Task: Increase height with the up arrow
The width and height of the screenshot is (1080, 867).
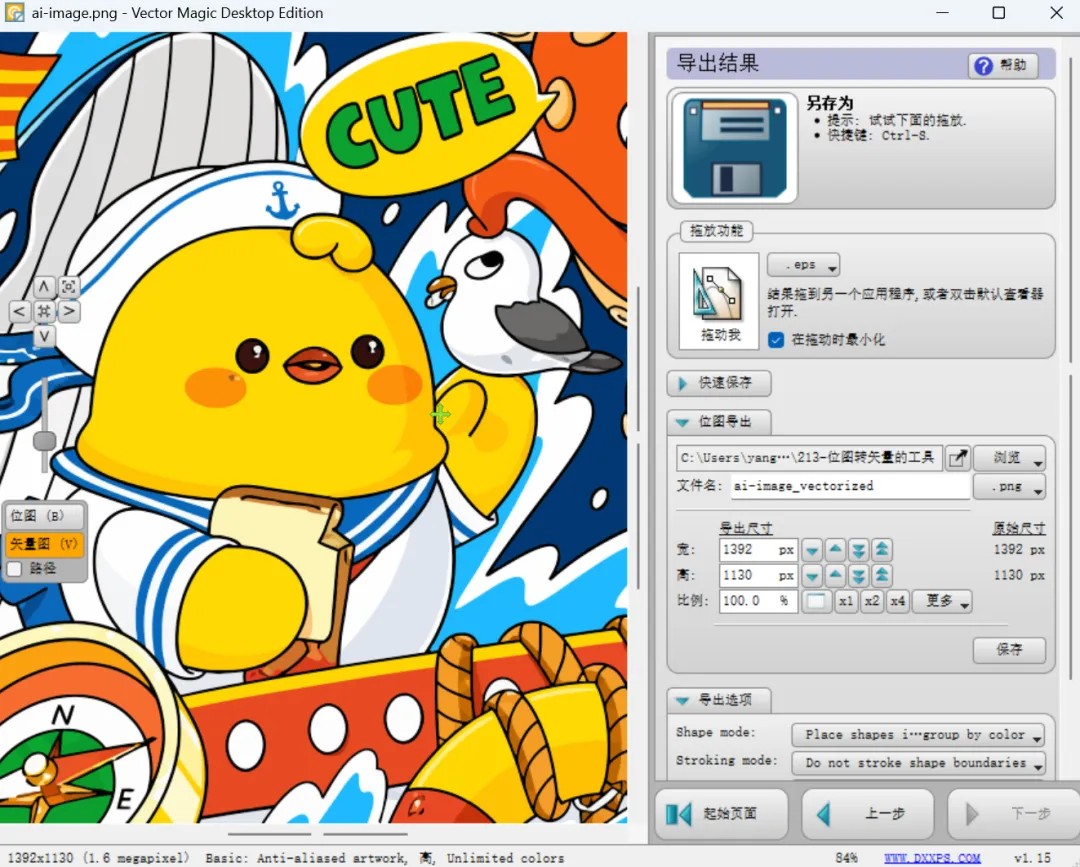Action: [x=835, y=575]
